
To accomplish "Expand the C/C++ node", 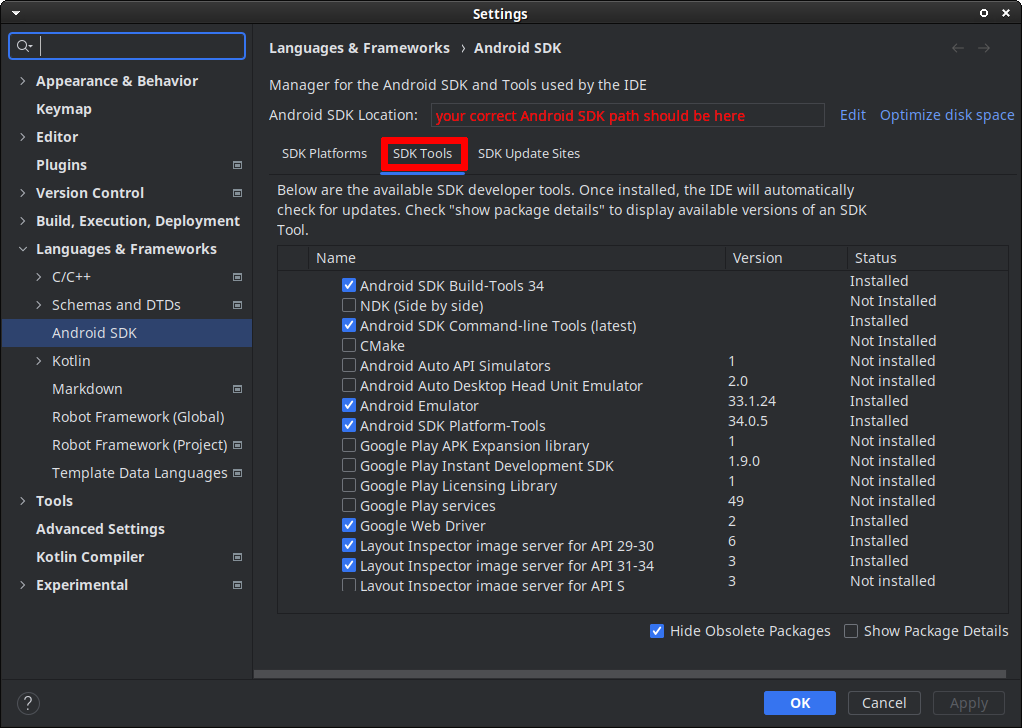I will [x=39, y=277].
